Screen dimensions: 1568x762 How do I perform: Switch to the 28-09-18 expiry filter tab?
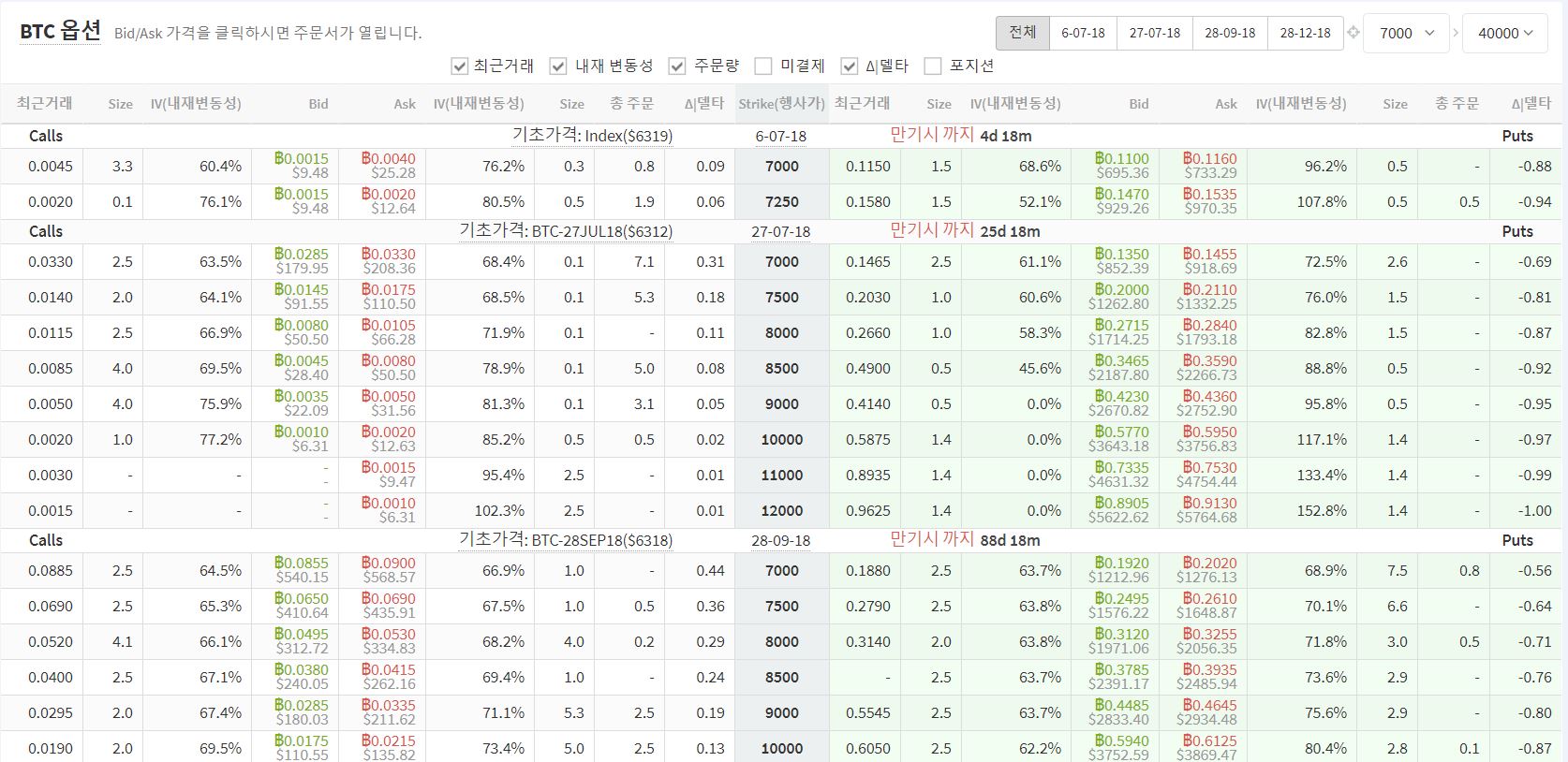(1230, 33)
